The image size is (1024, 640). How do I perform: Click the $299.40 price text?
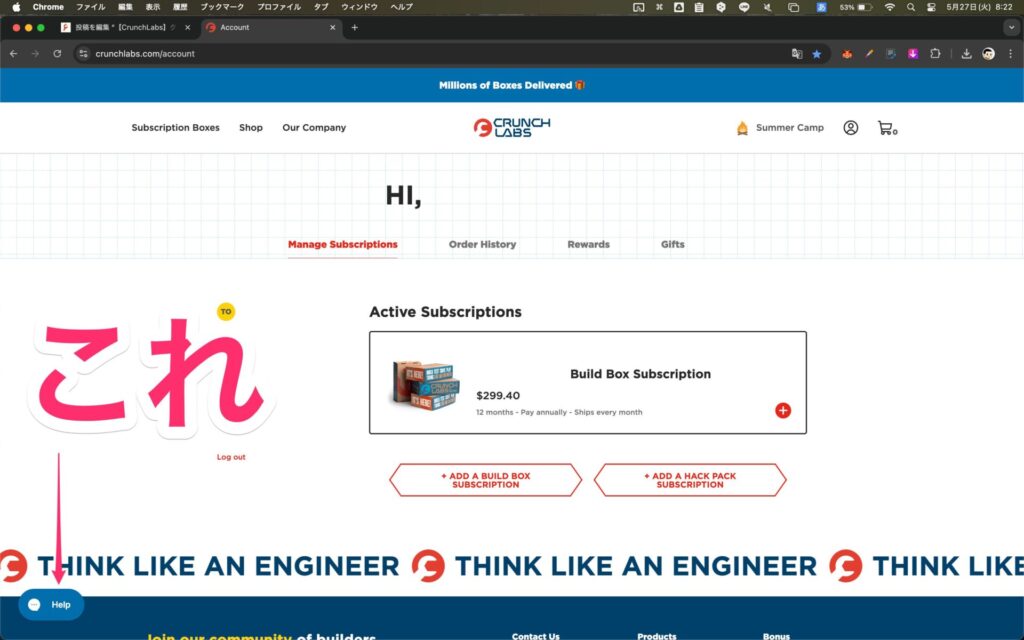coord(498,395)
